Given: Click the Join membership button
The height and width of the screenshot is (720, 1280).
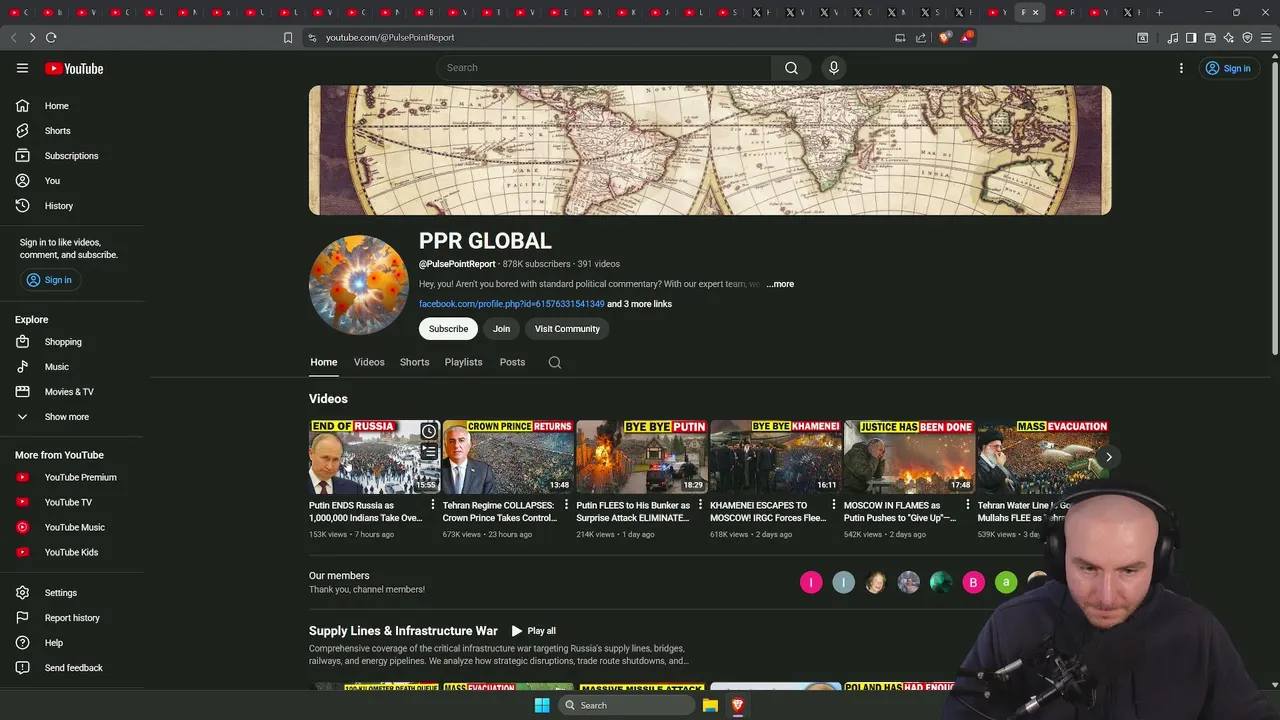Looking at the screenshot, I should (501, 329).
